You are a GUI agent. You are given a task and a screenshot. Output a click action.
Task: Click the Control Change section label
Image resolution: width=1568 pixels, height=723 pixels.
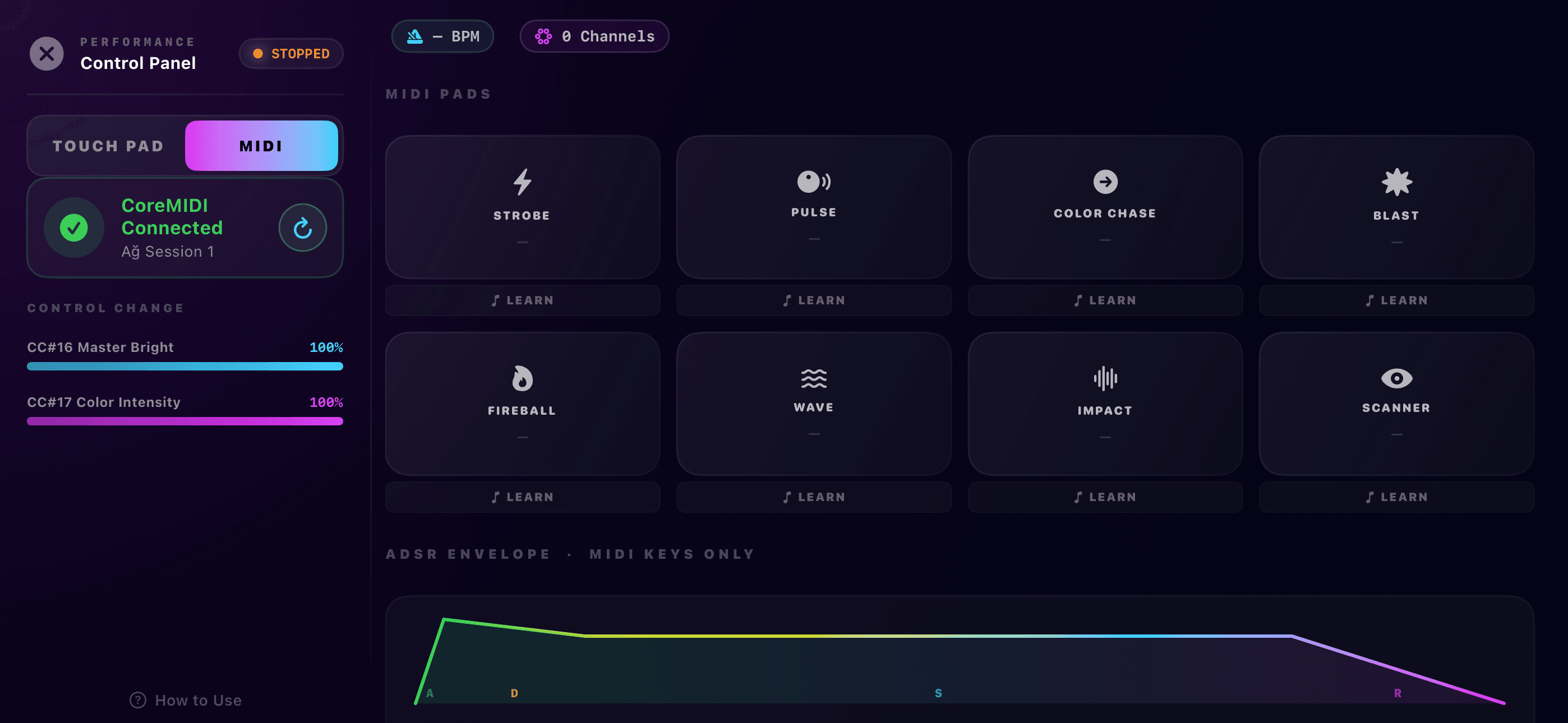(x=105, y=308)
